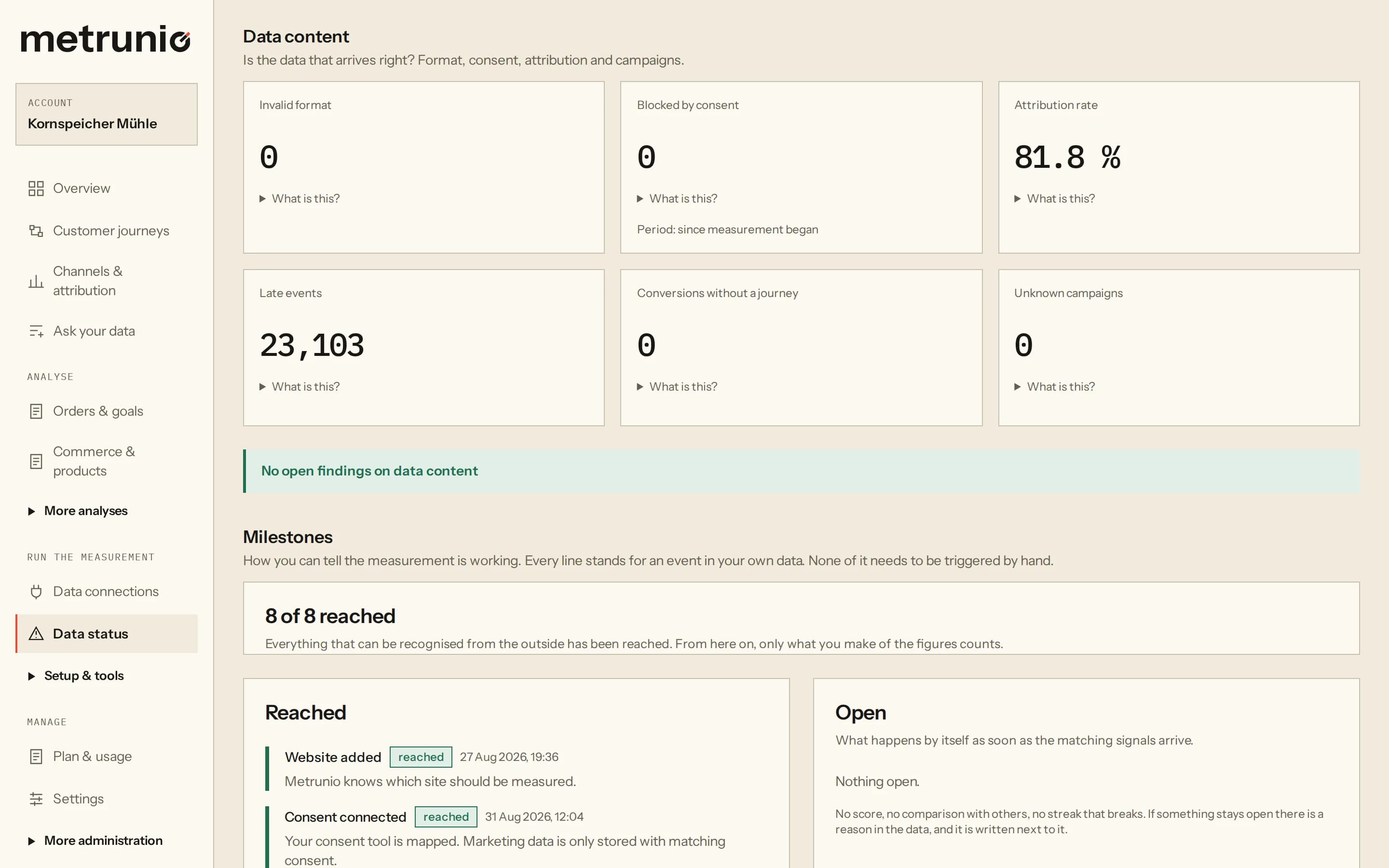Go to Data connections

tap(107, 591)
